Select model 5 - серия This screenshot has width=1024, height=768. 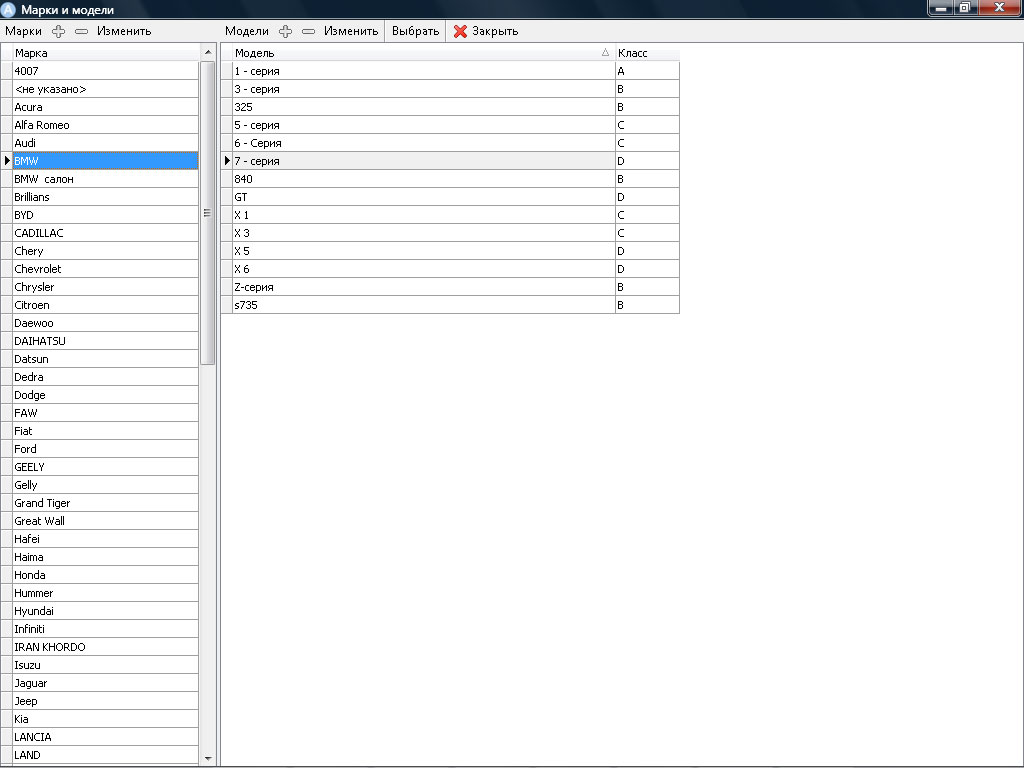423,125
